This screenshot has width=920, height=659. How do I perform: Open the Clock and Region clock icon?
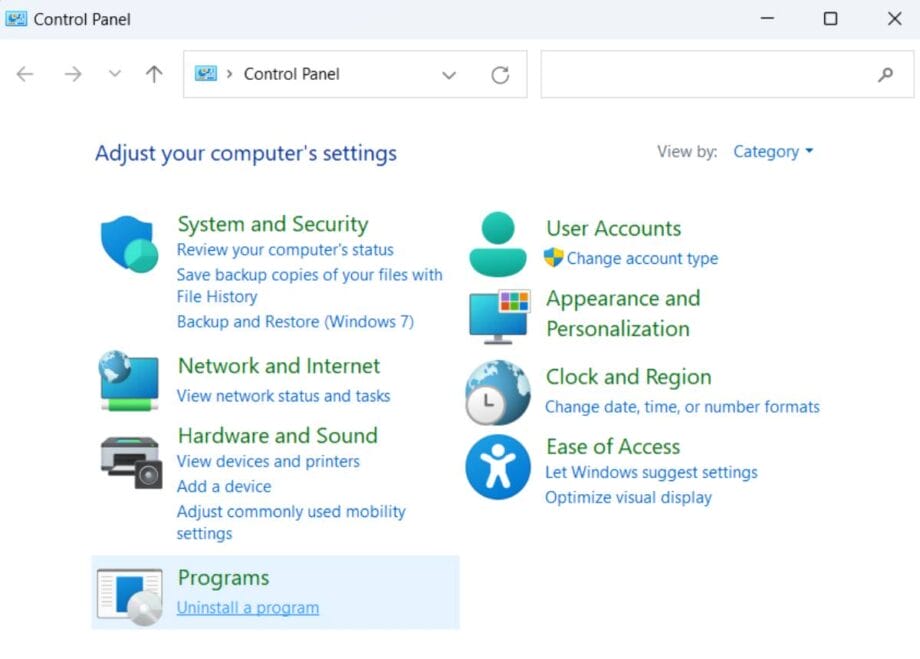(x=496, y=392)
